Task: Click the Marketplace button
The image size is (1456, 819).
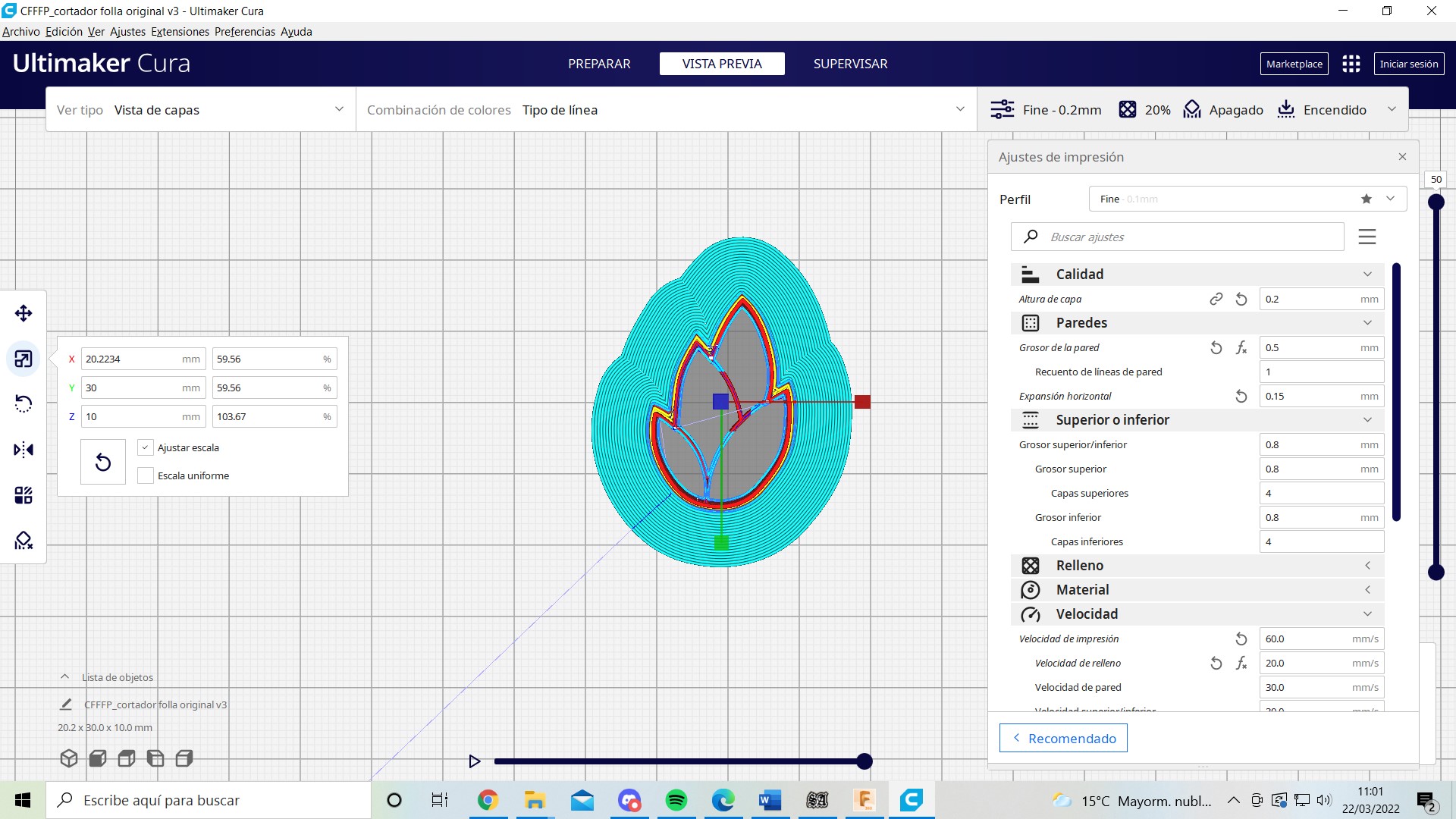Action: click(1294, 64)
